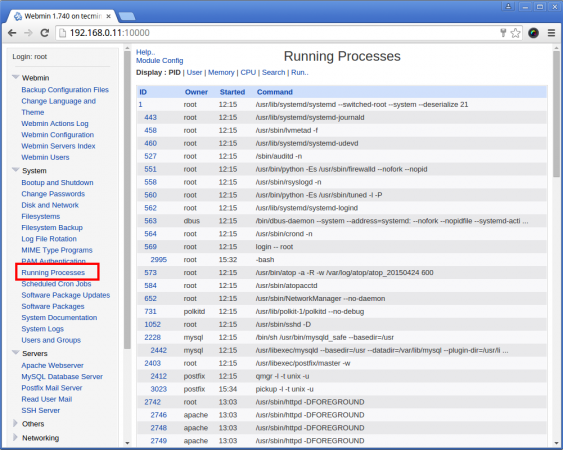Open process 2228 mysqld_safe
Screen dimensions: 563x450
coord(153,337)
